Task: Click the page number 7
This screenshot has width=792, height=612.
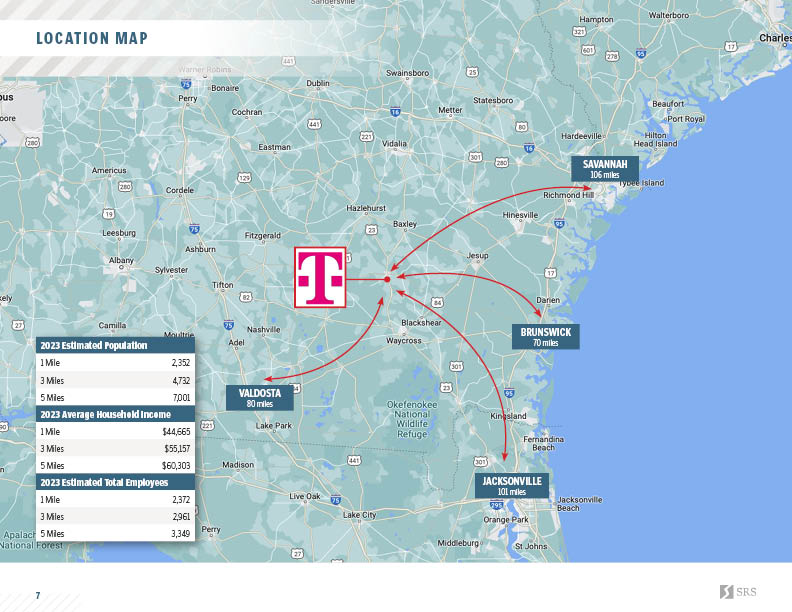Action: point(38,595)
